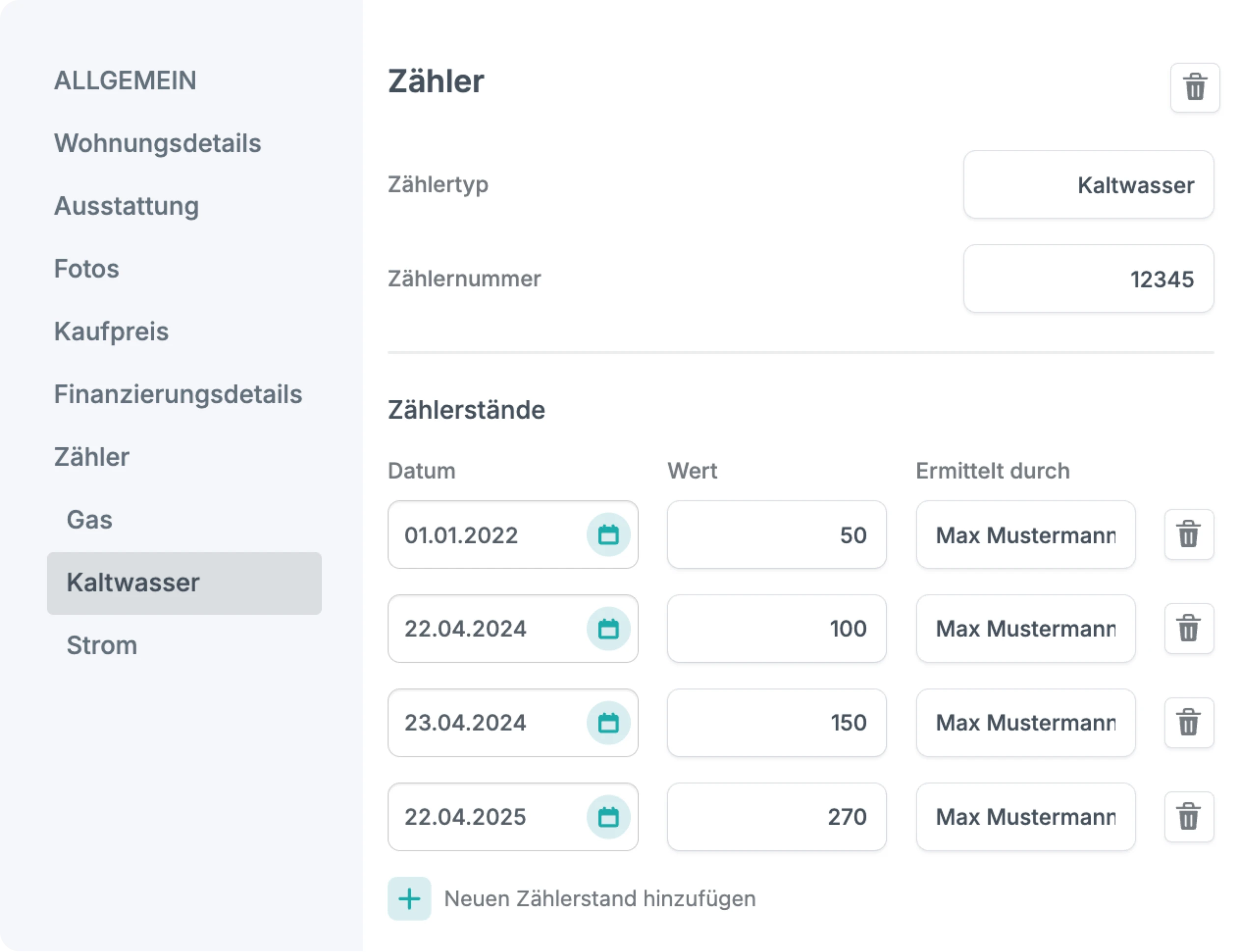Open Finanzierungsdetails in the sidebar

coord(178,394)
